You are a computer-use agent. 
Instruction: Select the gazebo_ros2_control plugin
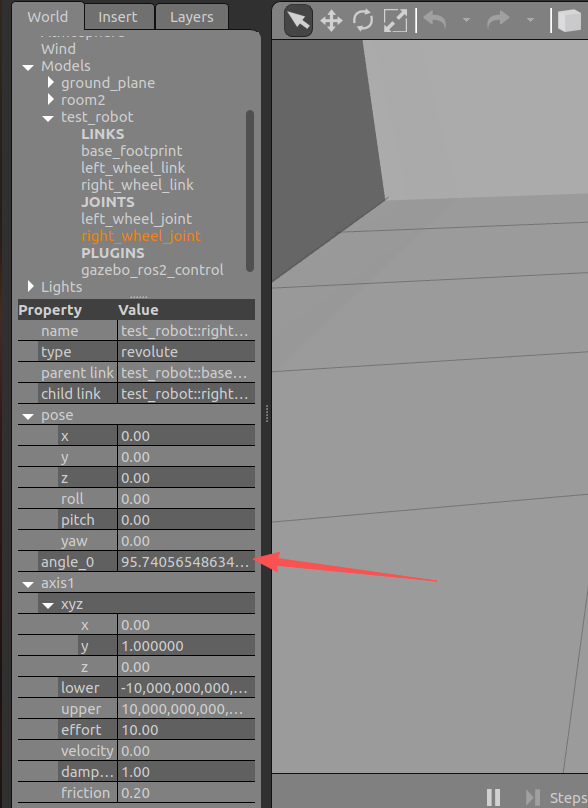pos(152,270)
